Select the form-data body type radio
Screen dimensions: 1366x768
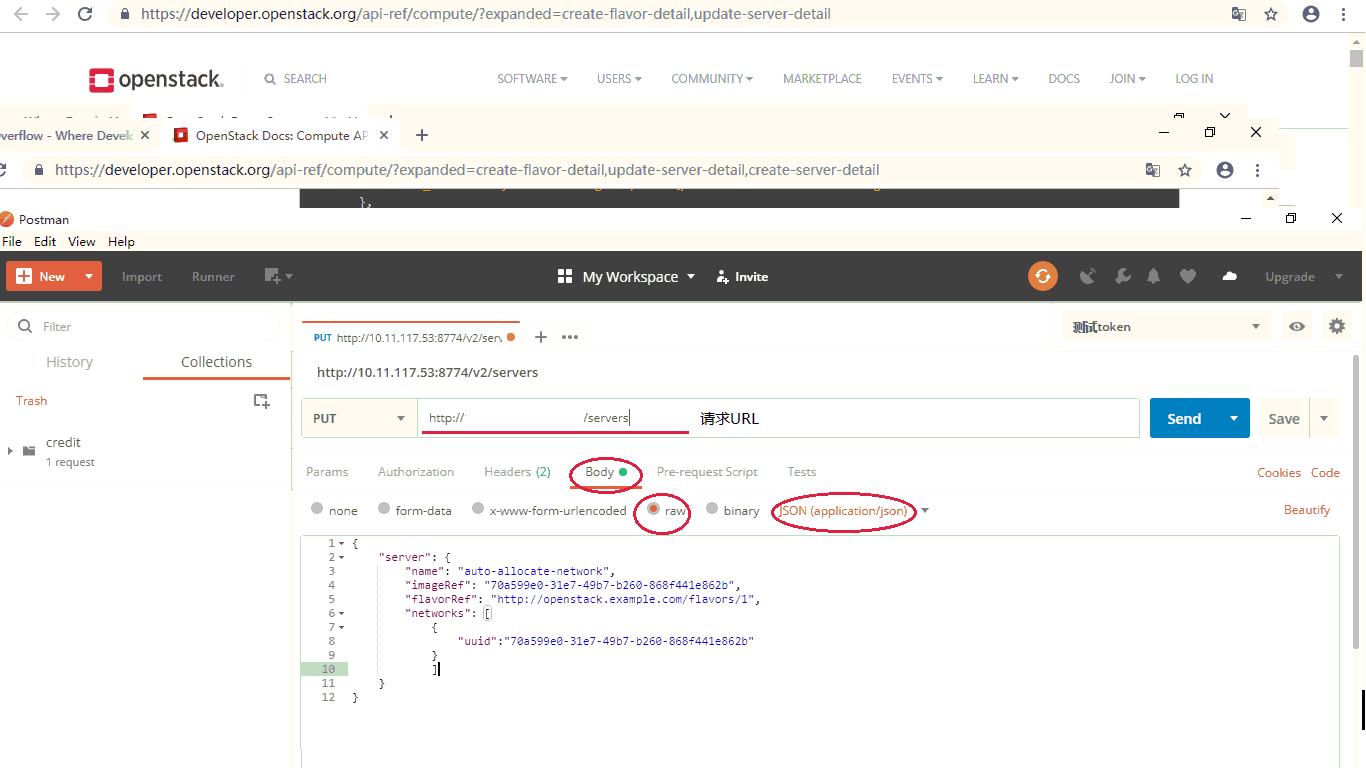click(x=384, y=509)
